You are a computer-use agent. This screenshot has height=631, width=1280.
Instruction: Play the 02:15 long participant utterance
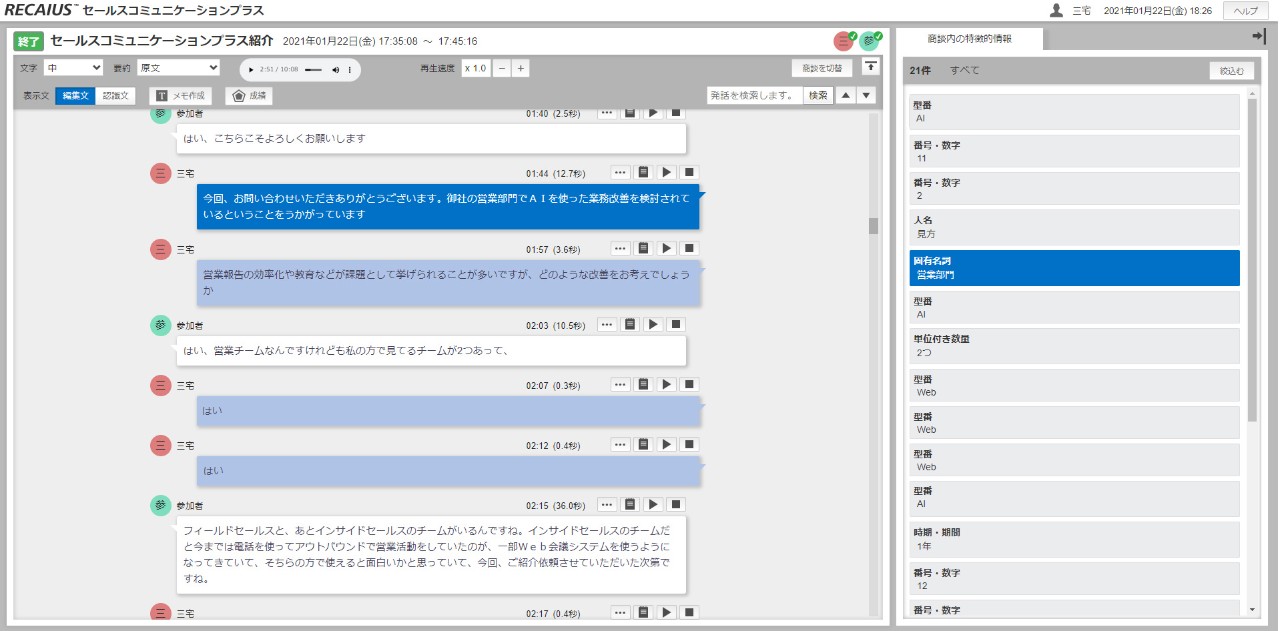pyautogui.click(x=653, y=505)
